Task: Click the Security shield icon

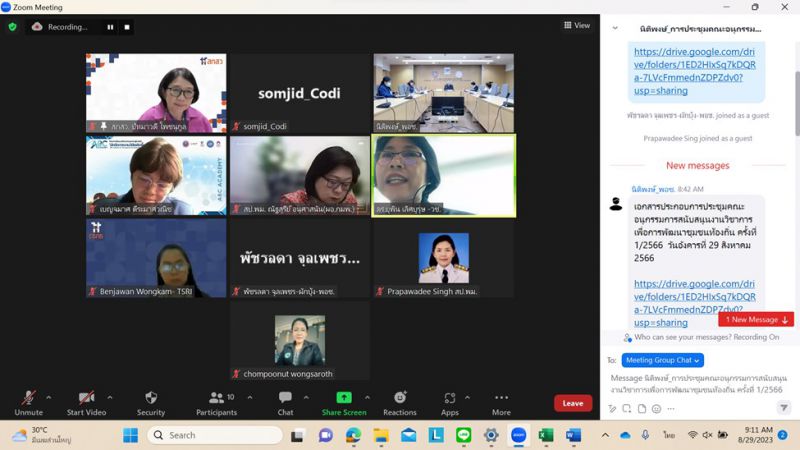Action: (x=151, y=398)
